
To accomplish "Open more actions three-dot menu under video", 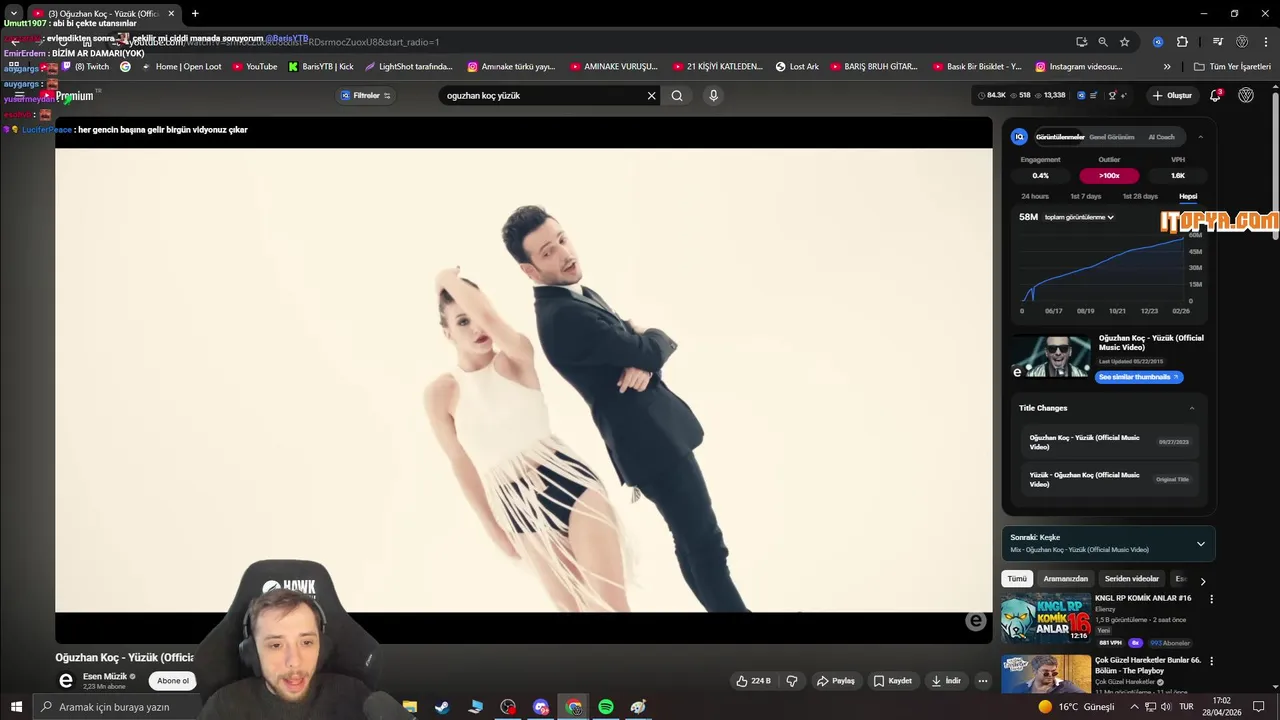I will [983, 681].
